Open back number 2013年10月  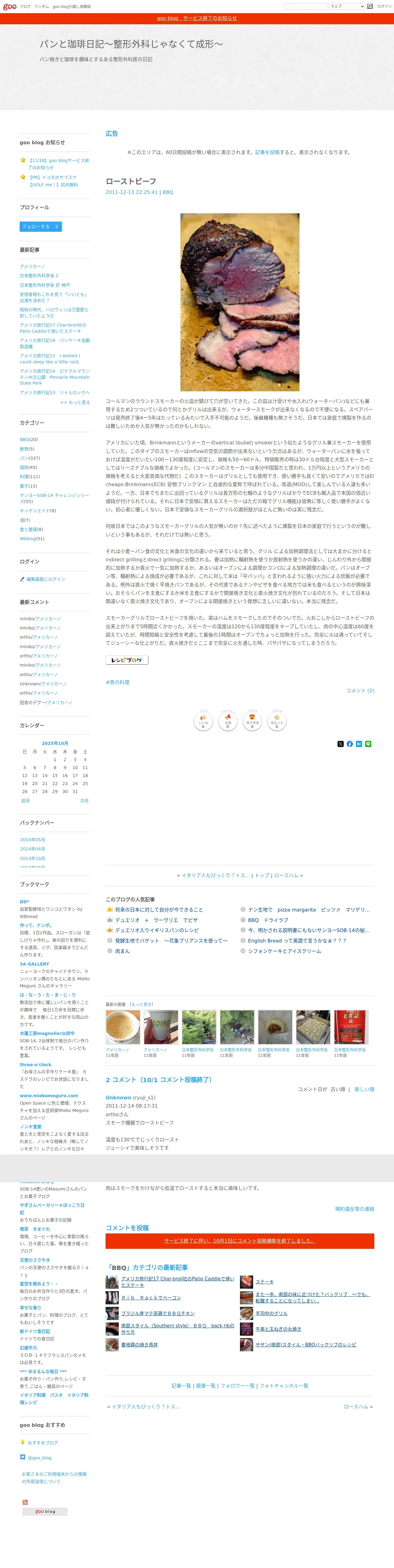point(32,859)
